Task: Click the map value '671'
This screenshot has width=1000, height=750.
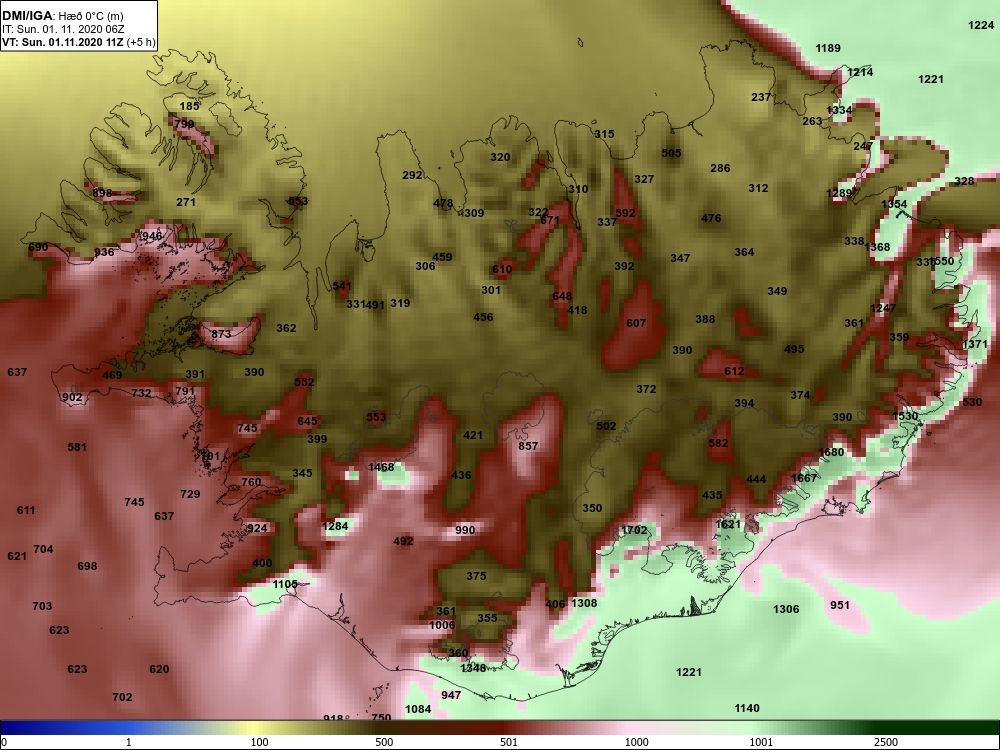Action: tap(550, 220)
